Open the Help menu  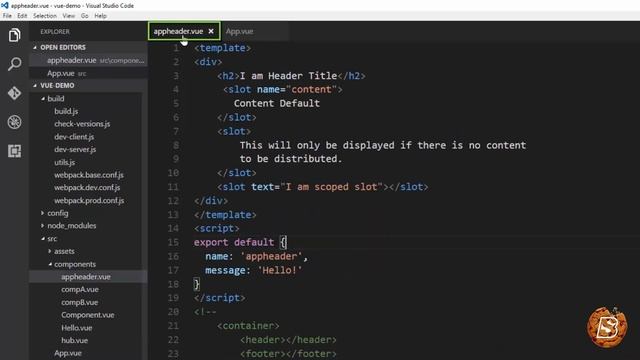tap(100, 16)
